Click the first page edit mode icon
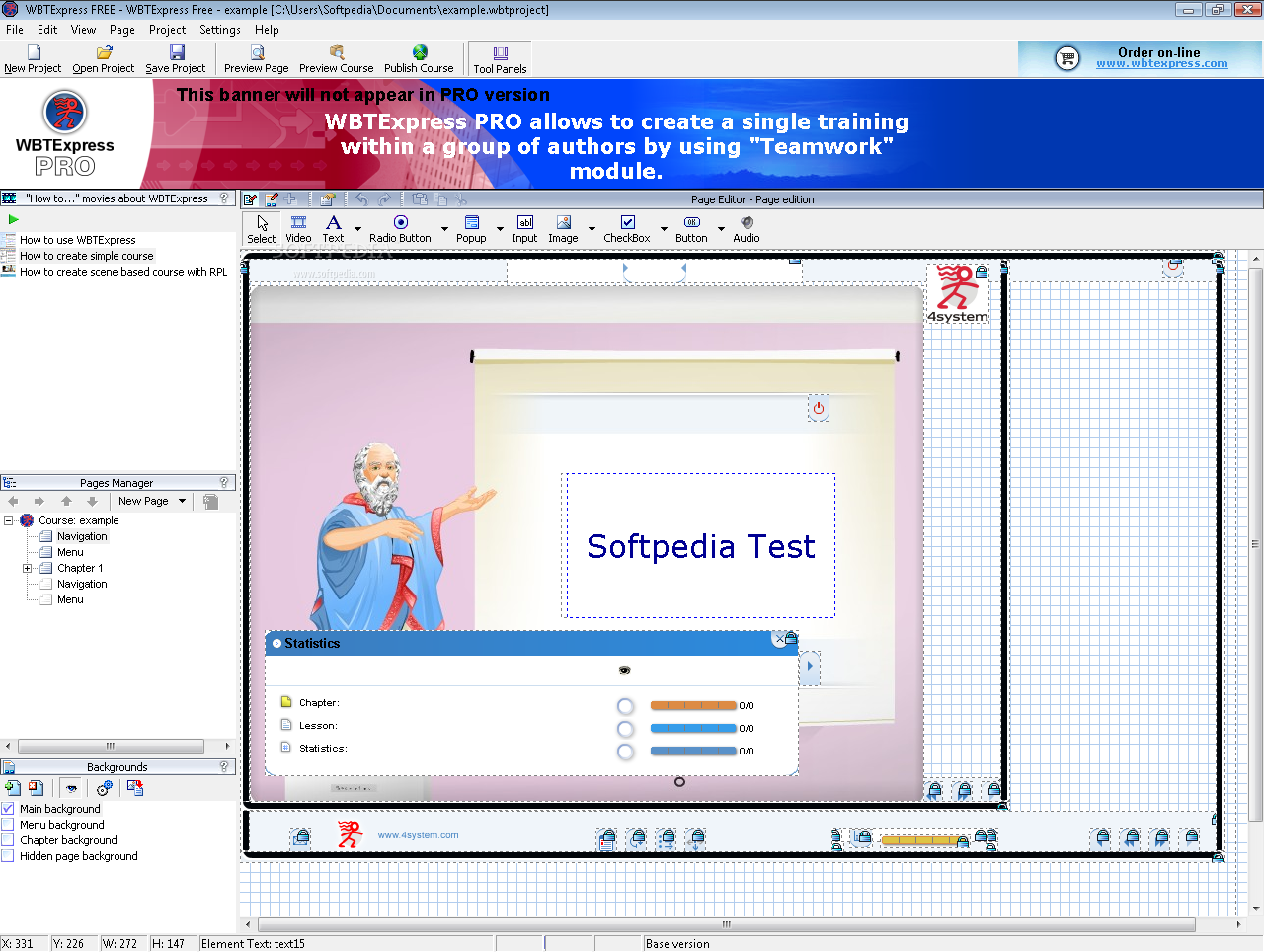1264x952 pixels. (x=251, y=198)
